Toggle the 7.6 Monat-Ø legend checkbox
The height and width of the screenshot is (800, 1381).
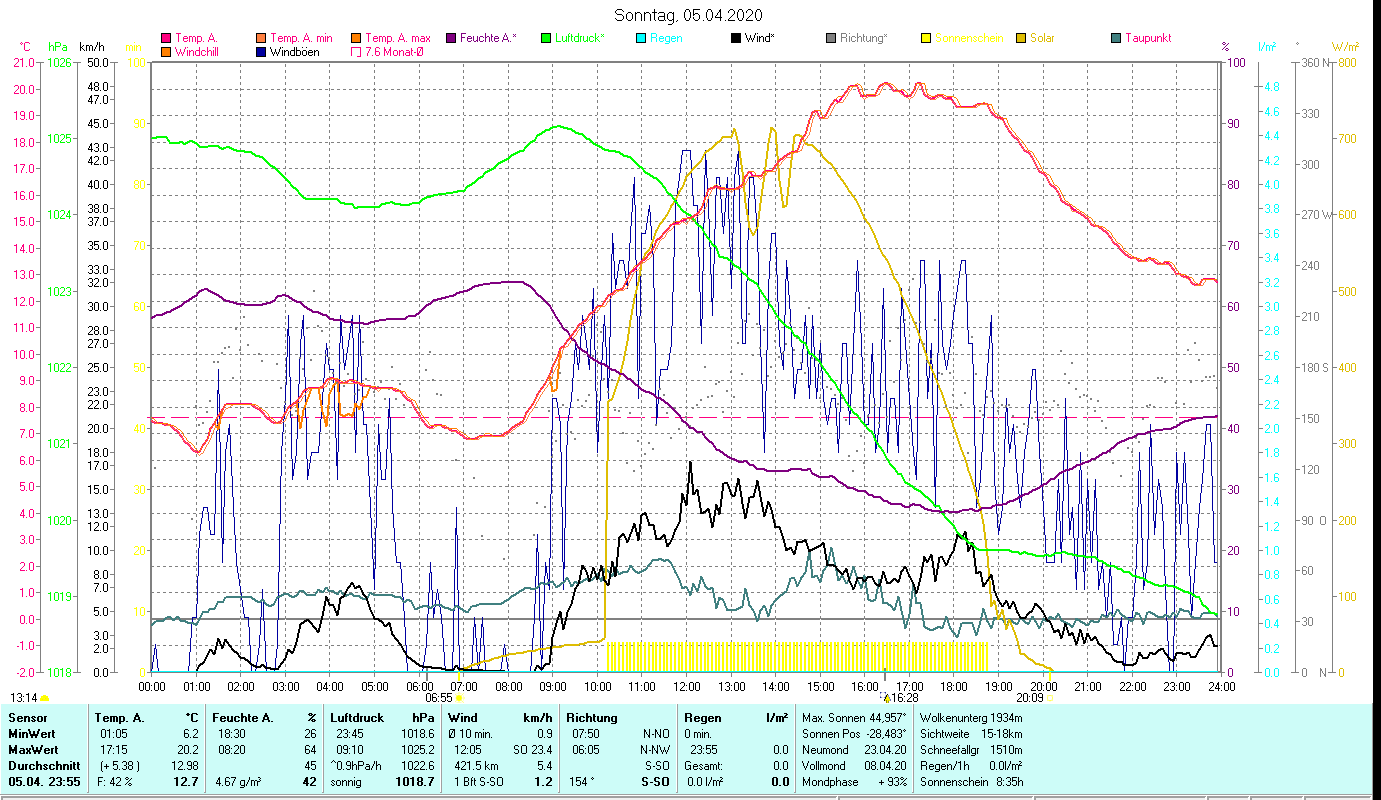pos(356,52)
